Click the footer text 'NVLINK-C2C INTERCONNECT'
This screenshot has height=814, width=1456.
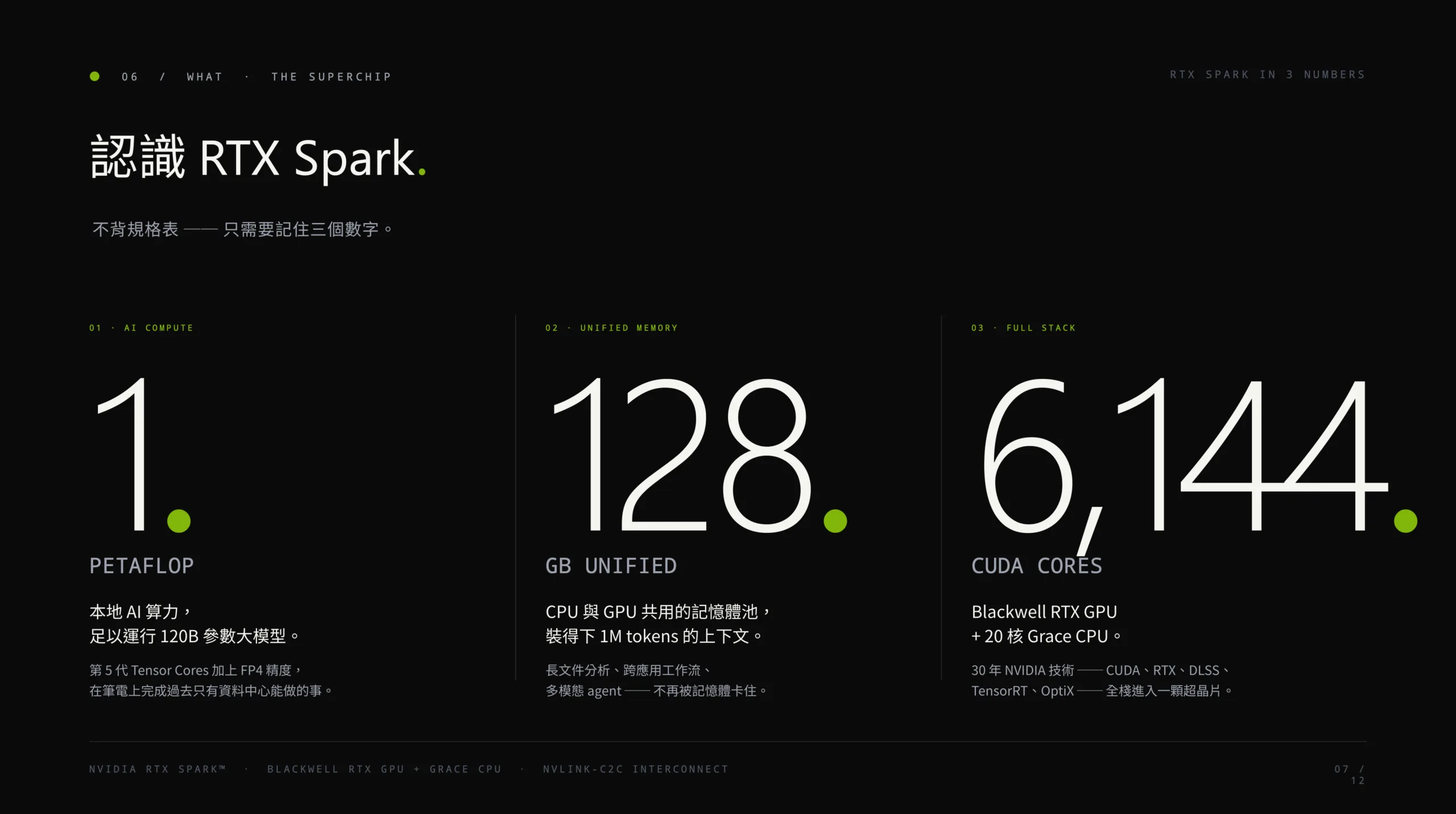click(x=635, y=769)
